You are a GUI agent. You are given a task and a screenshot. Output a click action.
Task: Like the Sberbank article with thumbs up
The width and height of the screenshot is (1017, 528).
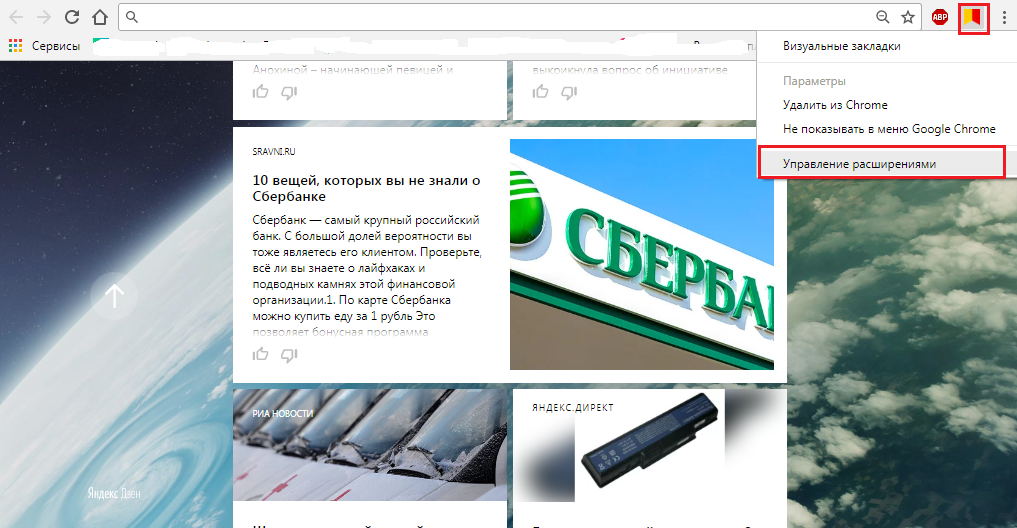click(x=261, y=354)
